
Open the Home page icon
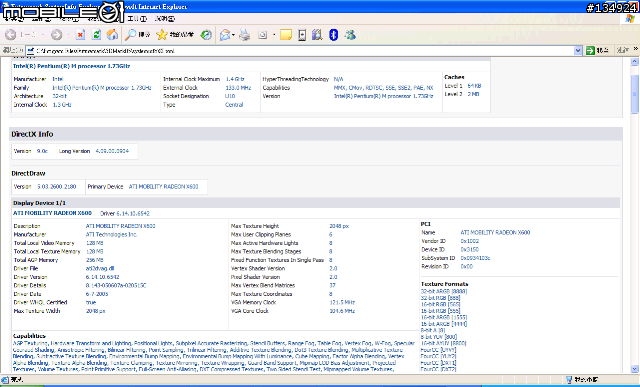tap(112, 35)
